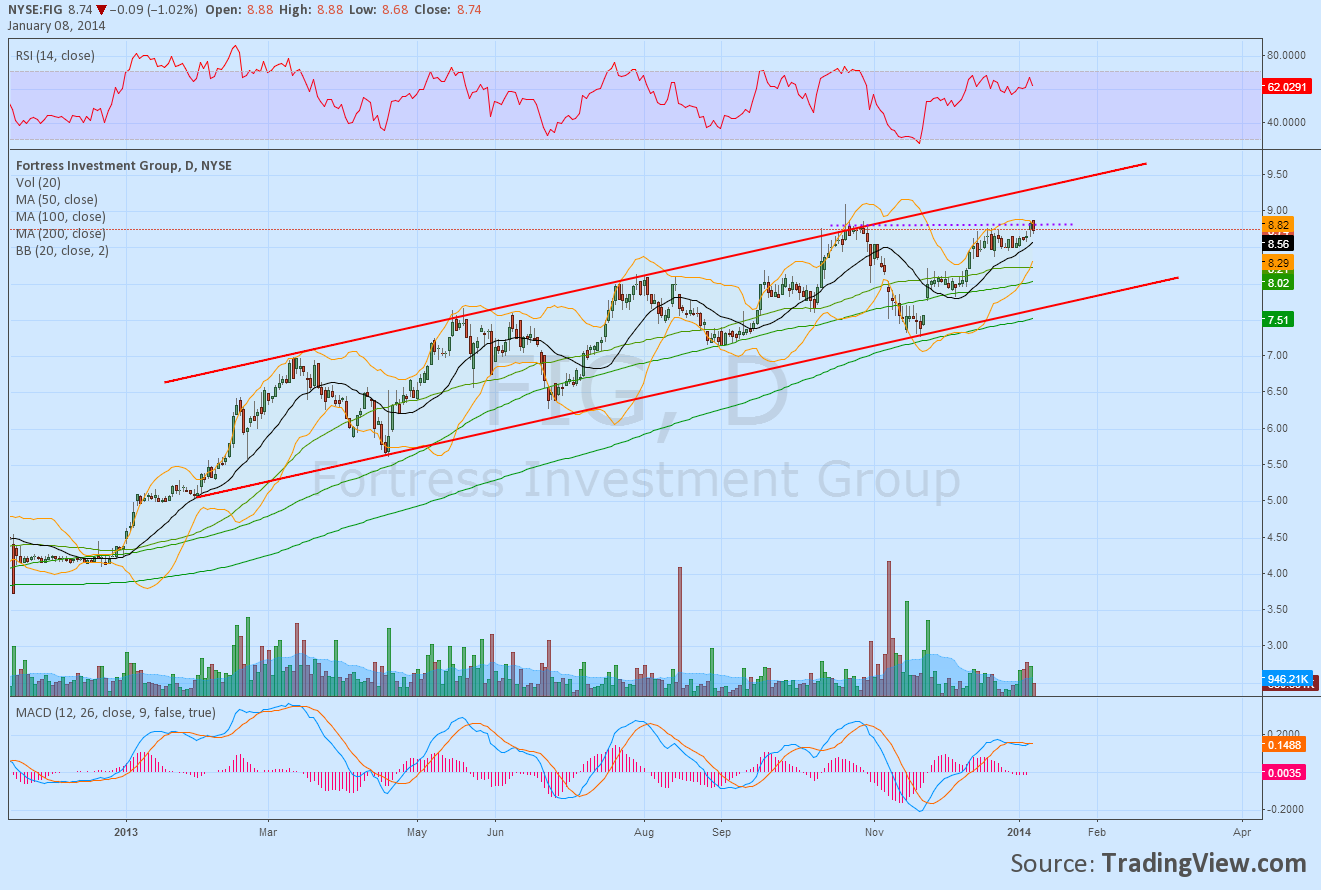Click the Jun label on time axis
The height and width of the screenshot is (890, 1321).
495,831
